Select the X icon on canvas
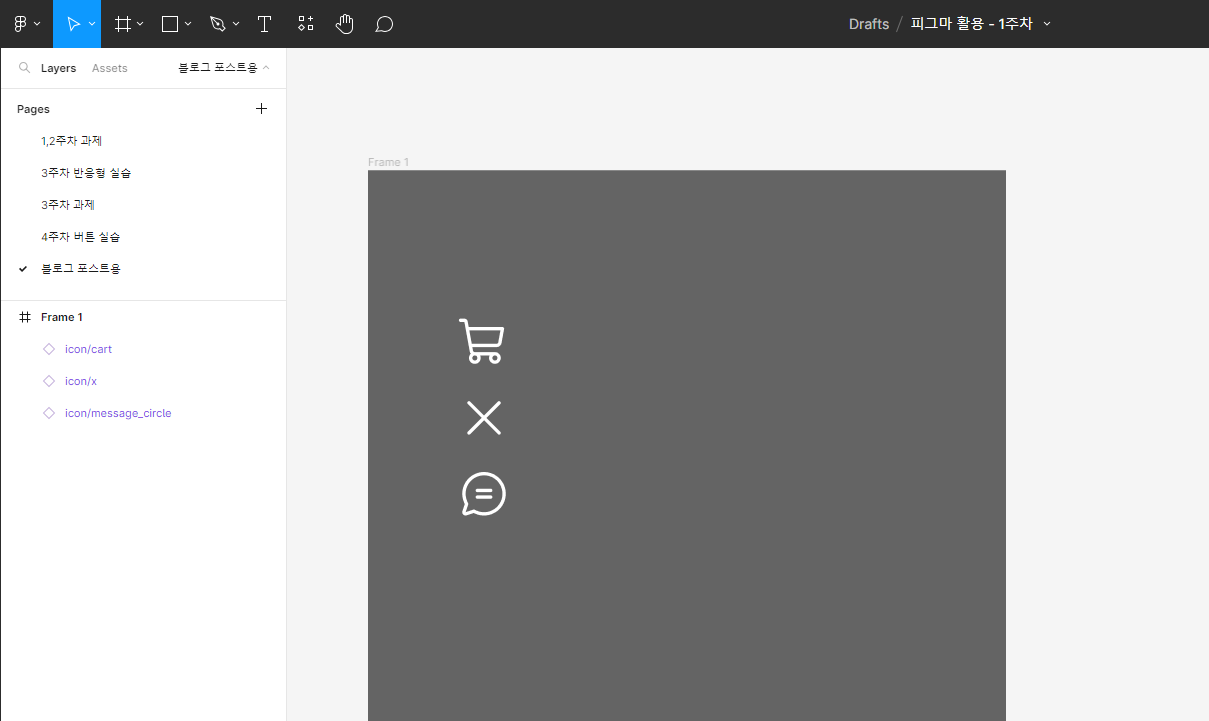The height and width of the screenshot is (721, 1209). (484, 418)
